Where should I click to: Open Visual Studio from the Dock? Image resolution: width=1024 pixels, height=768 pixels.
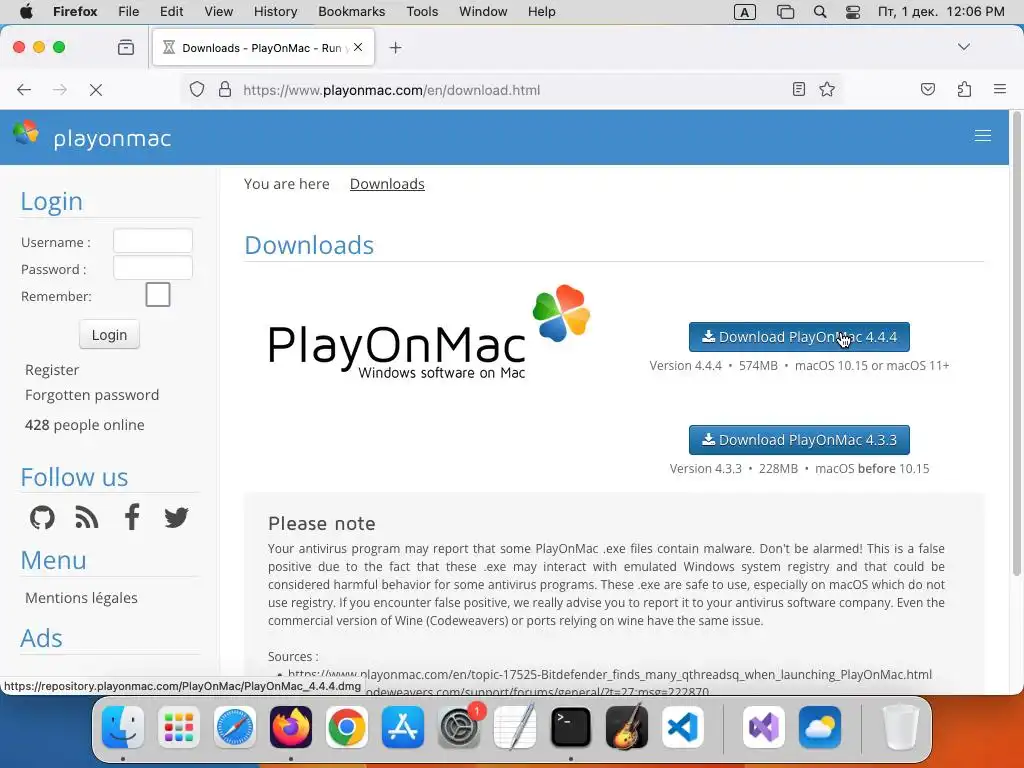[763, 727]
